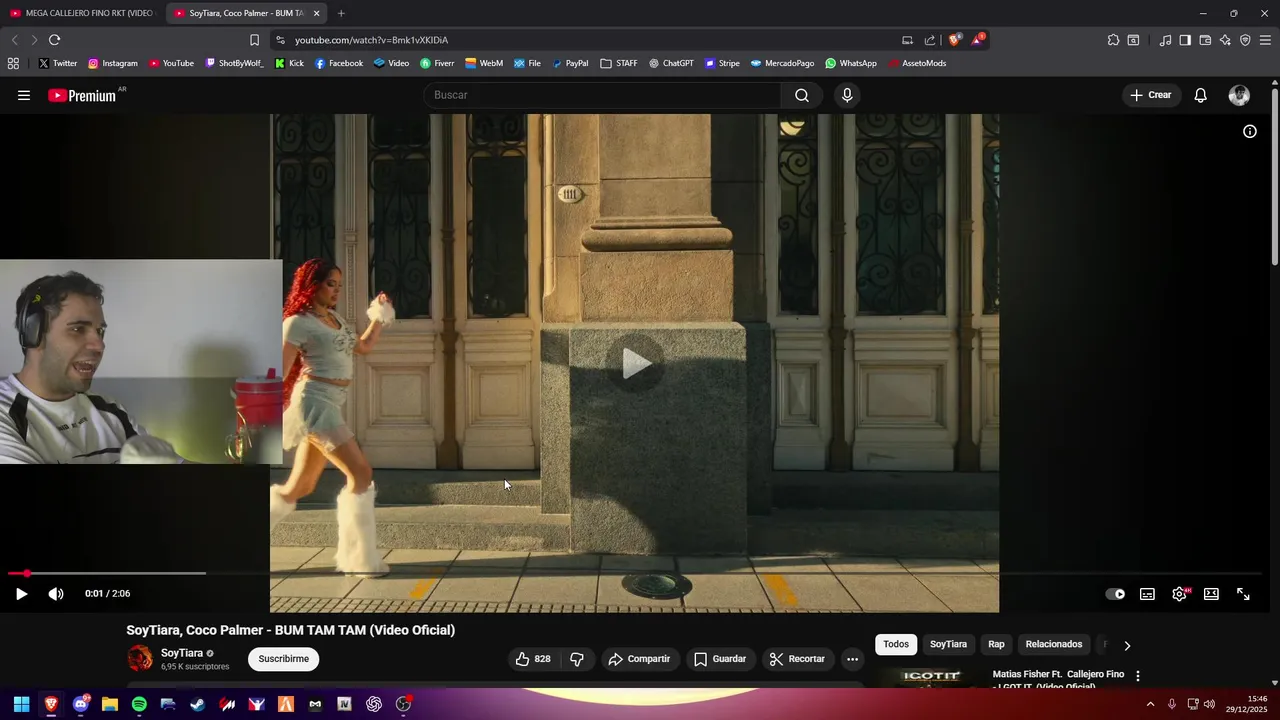The width and height of the screenshot is (1280, 720).
Task: Enter full screen mode
Action: (1243, 594)
